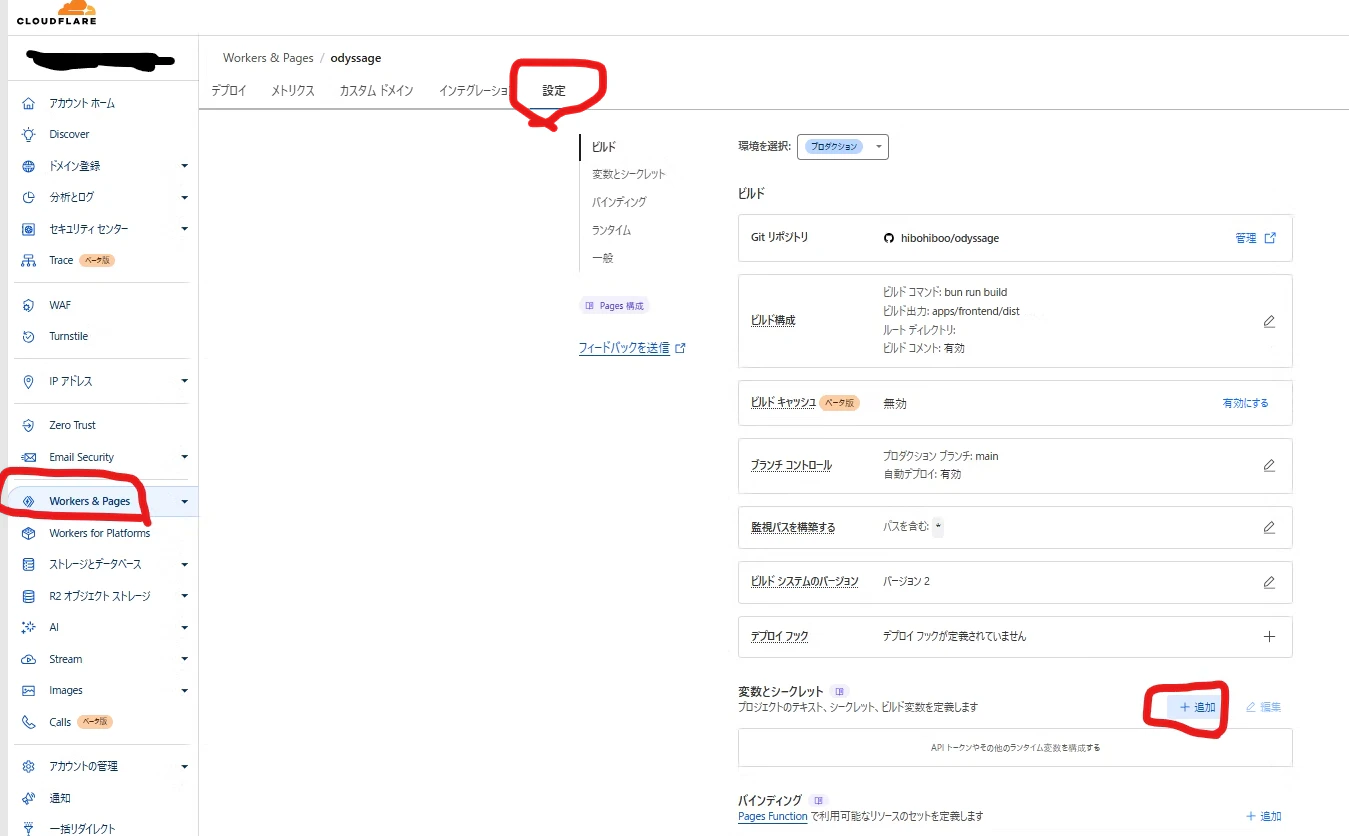Open the hibohiboo/odyssage repository name
Image resolution: width=1349 pixels, height=836 pixels.
948,238
